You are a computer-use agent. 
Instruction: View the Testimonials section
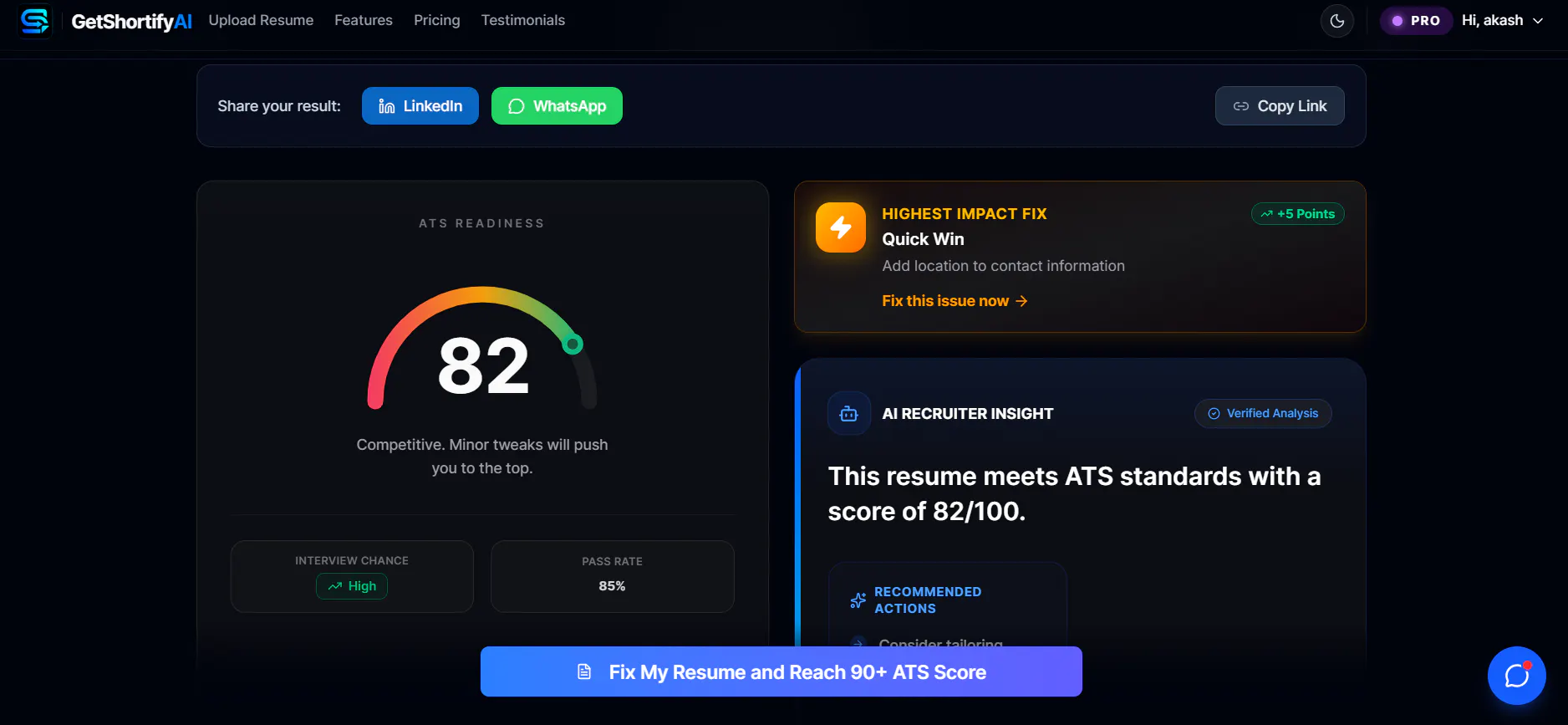tap(523, 20)
